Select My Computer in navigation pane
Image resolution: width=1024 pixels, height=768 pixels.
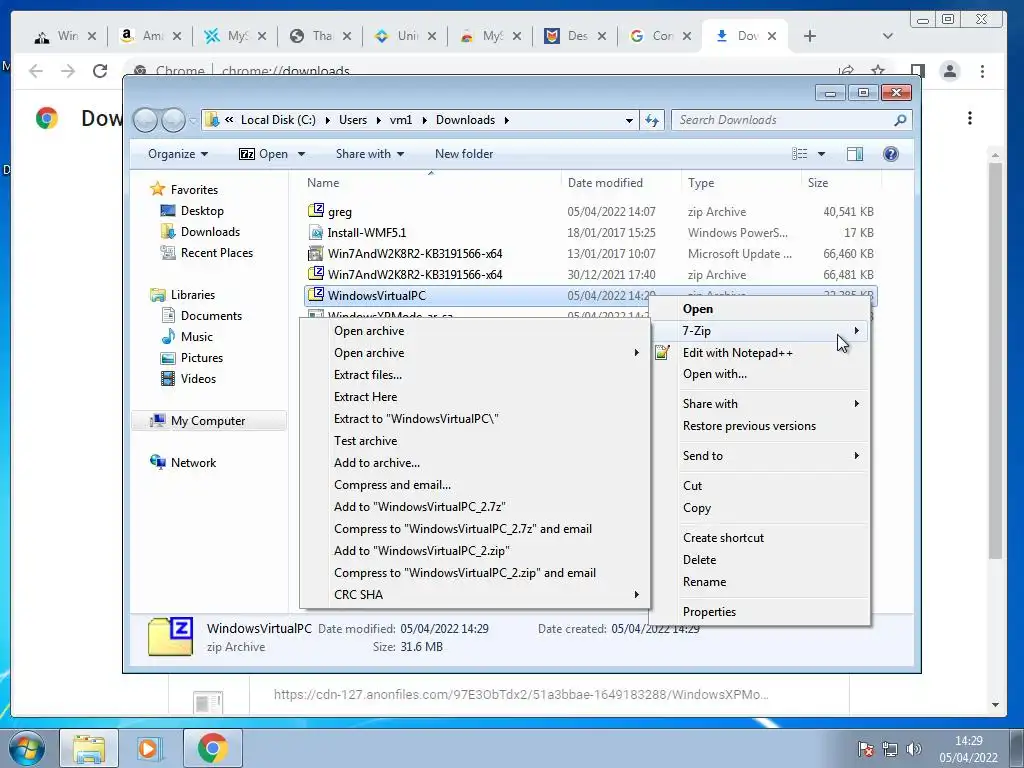point(208,421)
